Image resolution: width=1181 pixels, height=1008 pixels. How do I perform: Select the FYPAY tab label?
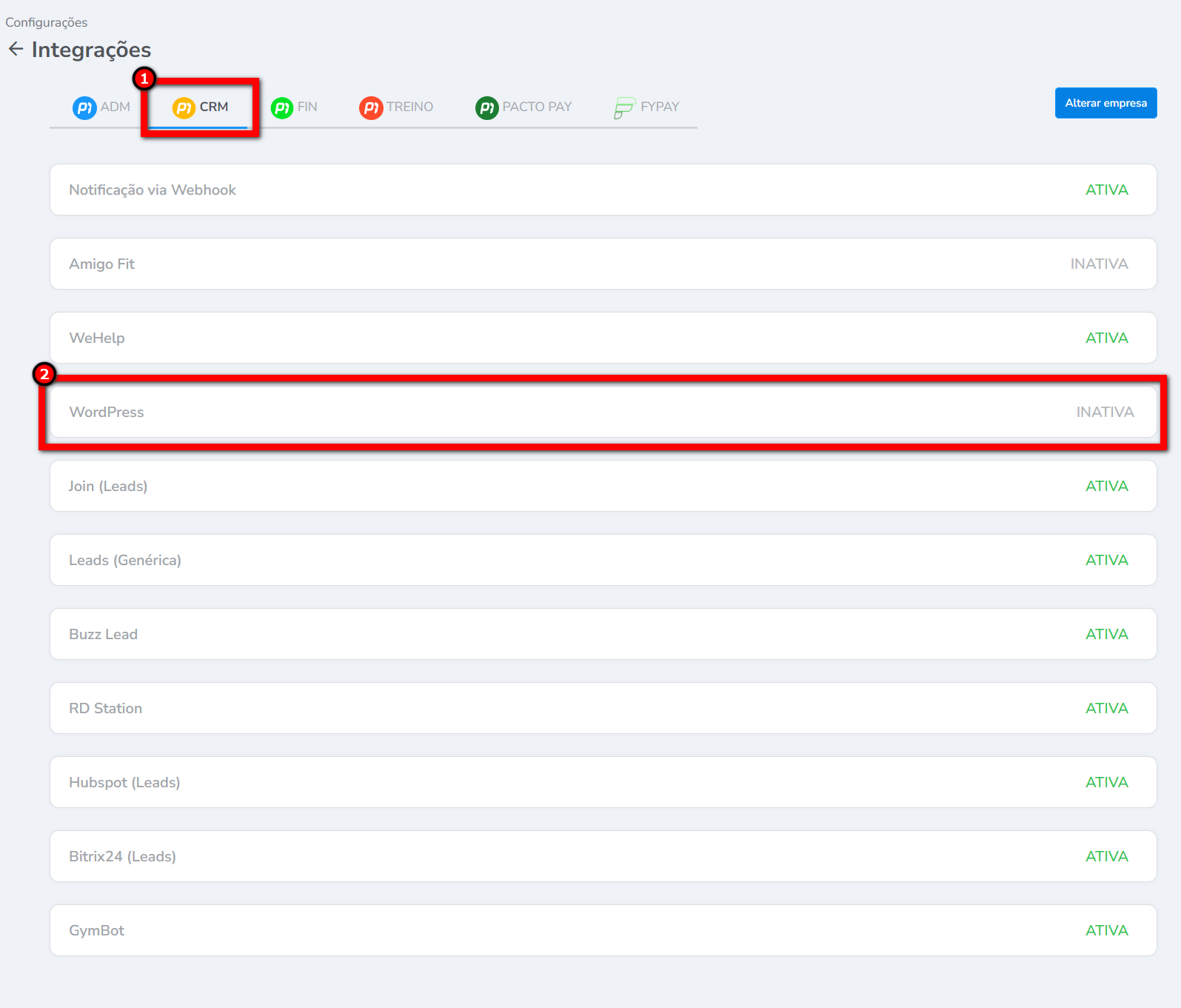(x=659, y=107)
